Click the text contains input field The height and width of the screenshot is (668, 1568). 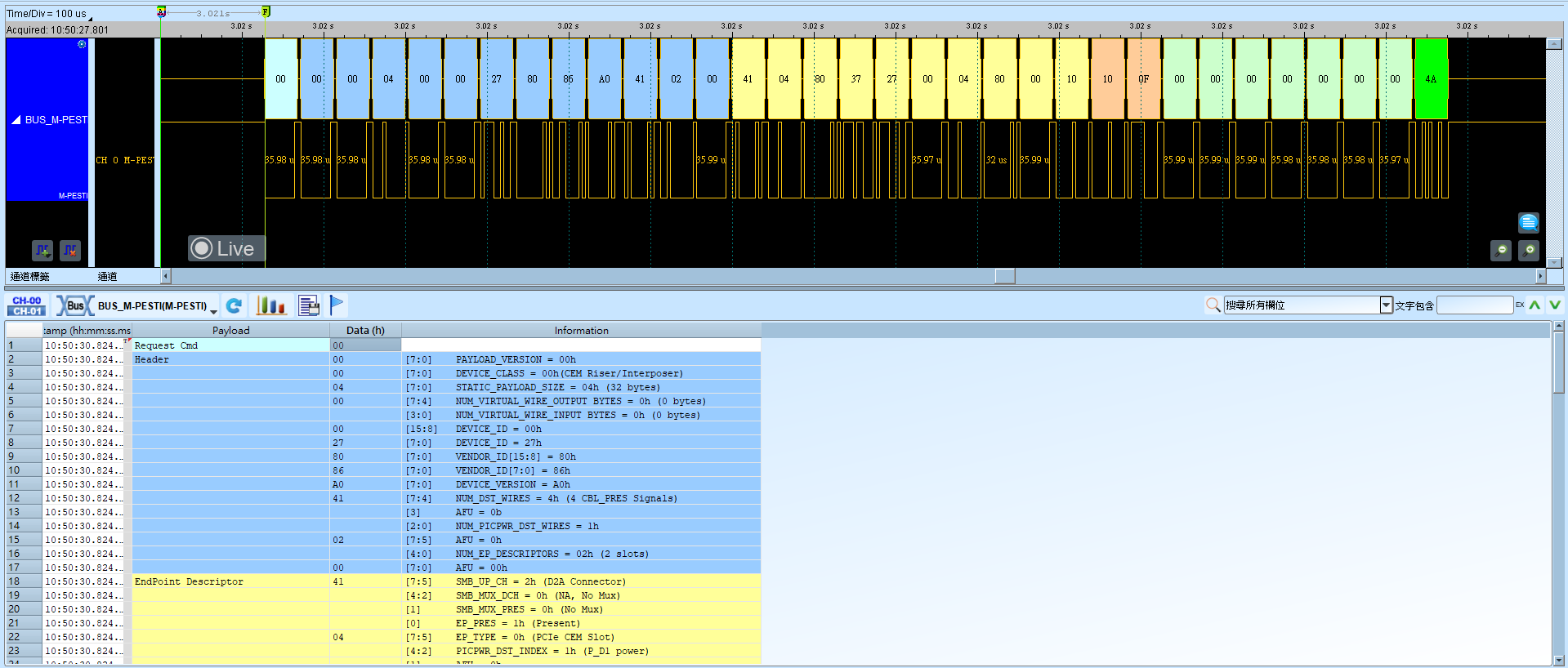[x=1475, y=305]
